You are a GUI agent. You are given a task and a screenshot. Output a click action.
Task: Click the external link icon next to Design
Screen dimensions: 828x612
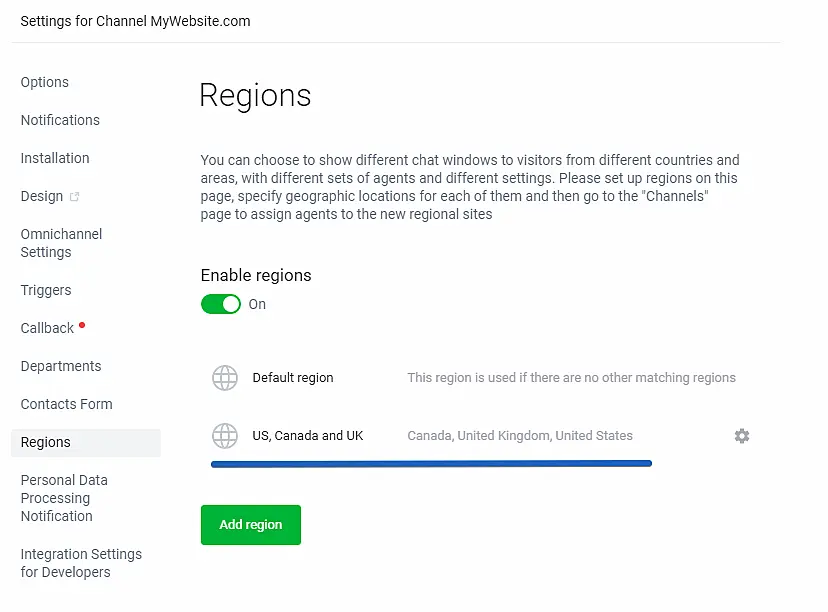75,197
